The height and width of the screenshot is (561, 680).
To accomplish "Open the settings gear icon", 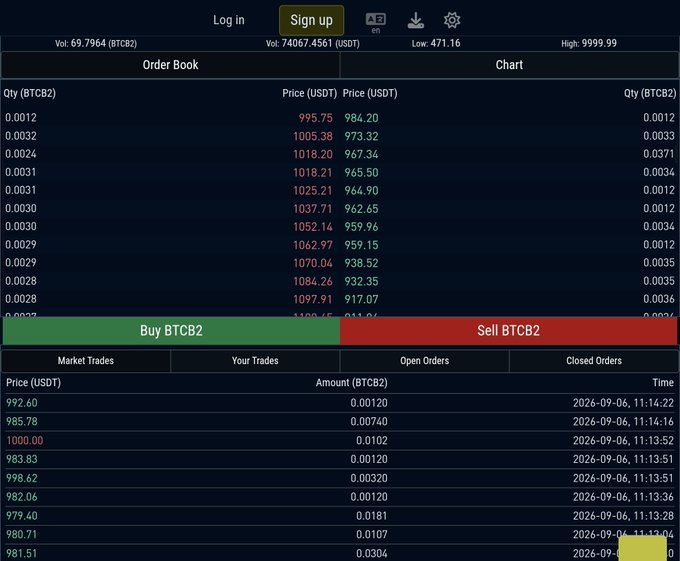I will pos(452,20).
